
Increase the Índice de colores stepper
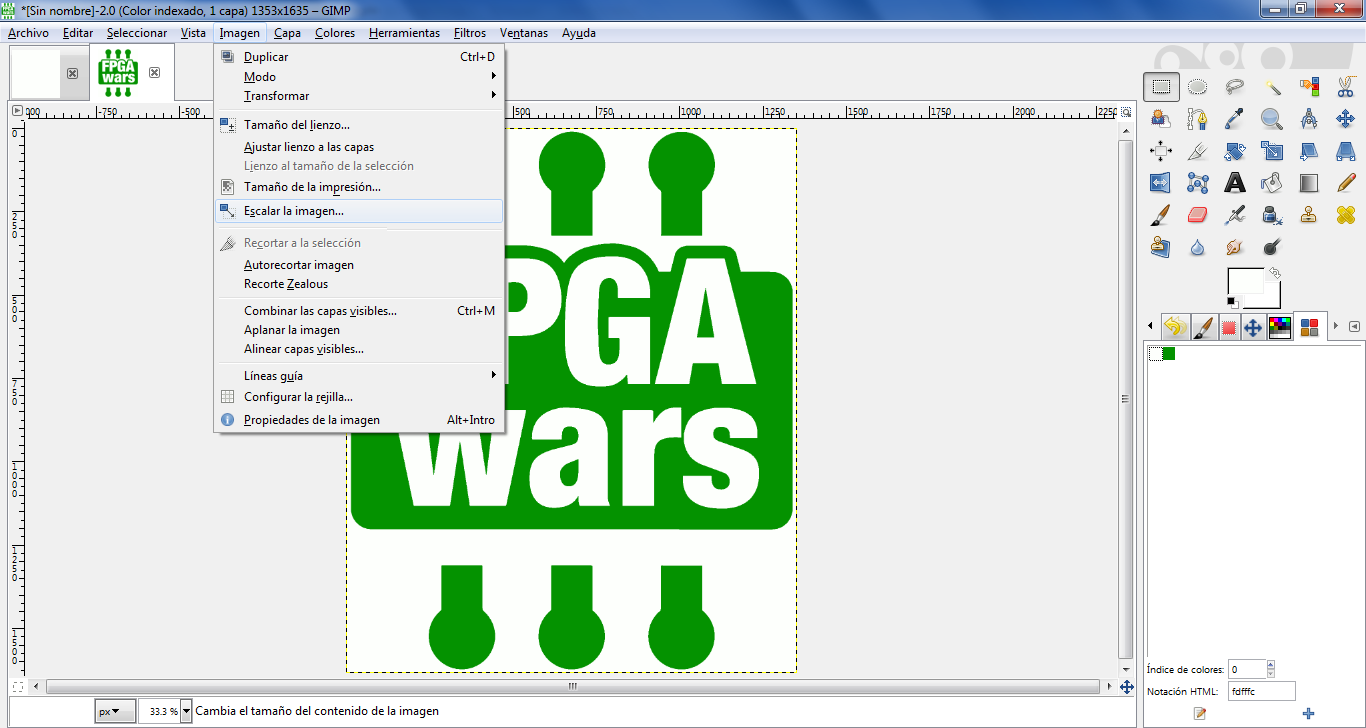[1271, 665]
